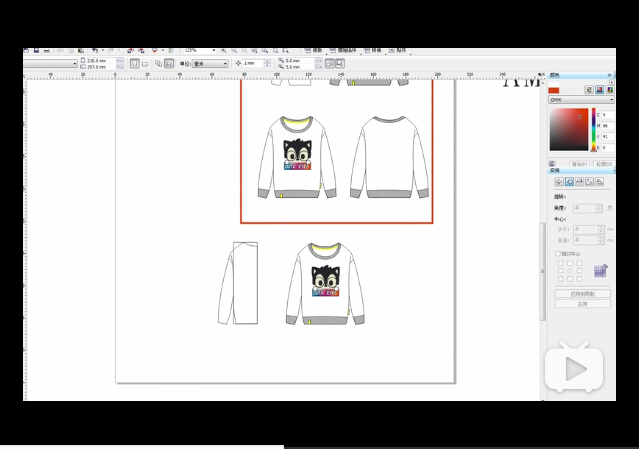Screen dimensions: 639x449
Task: Select the Skew transform icon
Action: click(599, 182)
